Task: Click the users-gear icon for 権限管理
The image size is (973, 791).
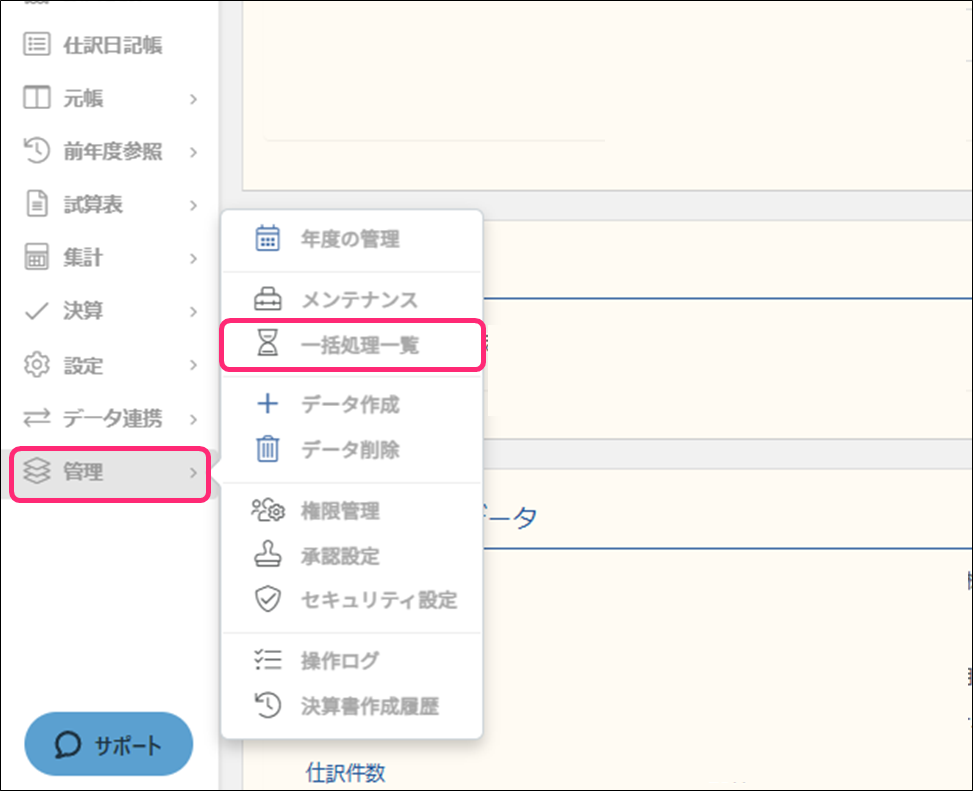Action: 268,511
